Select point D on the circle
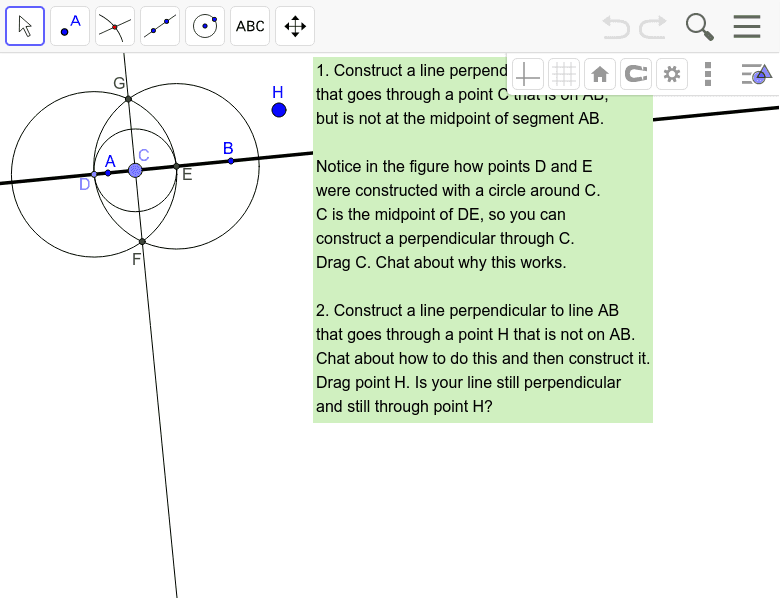Screen dimensions: 781x600 pos(94,174)
